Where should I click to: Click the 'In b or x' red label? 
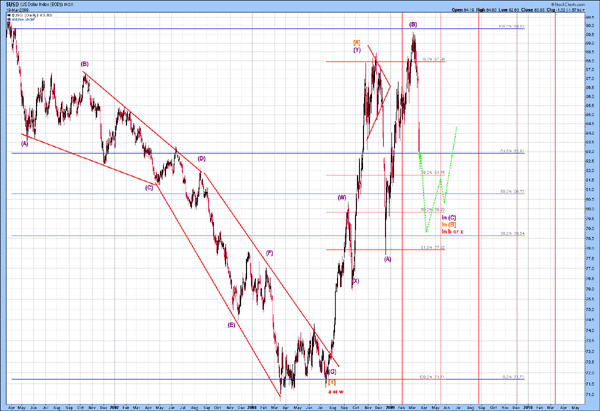pyautogui.click(x=452, y=232)
